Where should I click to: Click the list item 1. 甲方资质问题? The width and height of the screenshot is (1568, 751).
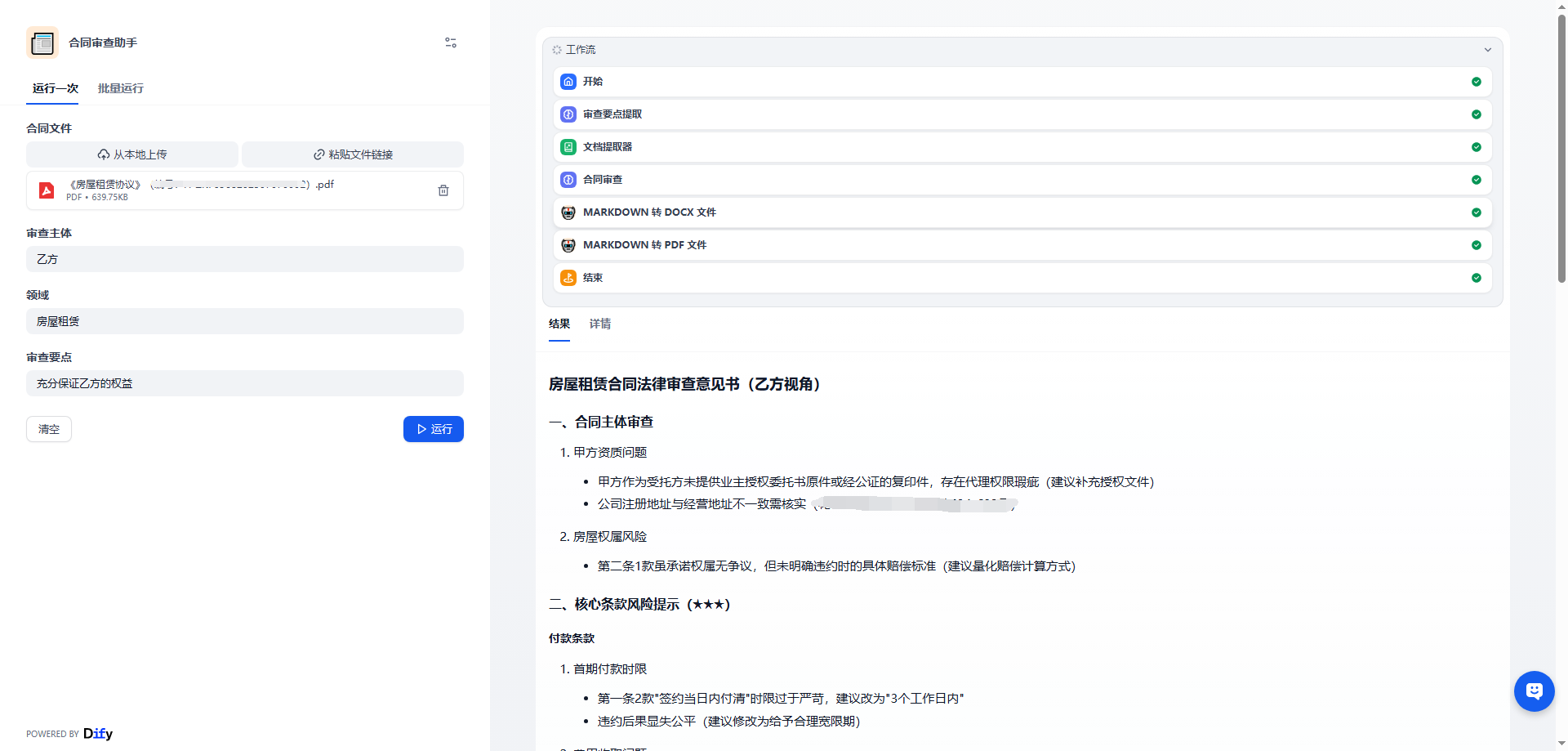point(604,453)
